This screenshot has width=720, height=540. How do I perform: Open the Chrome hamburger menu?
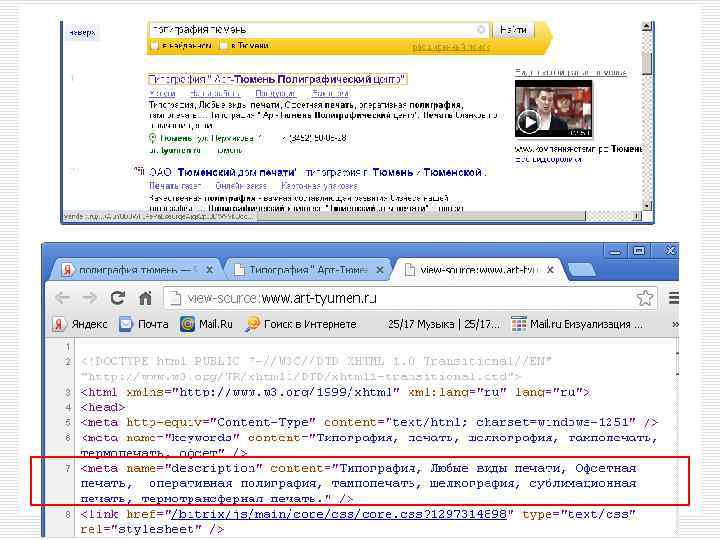coord(673,298)
